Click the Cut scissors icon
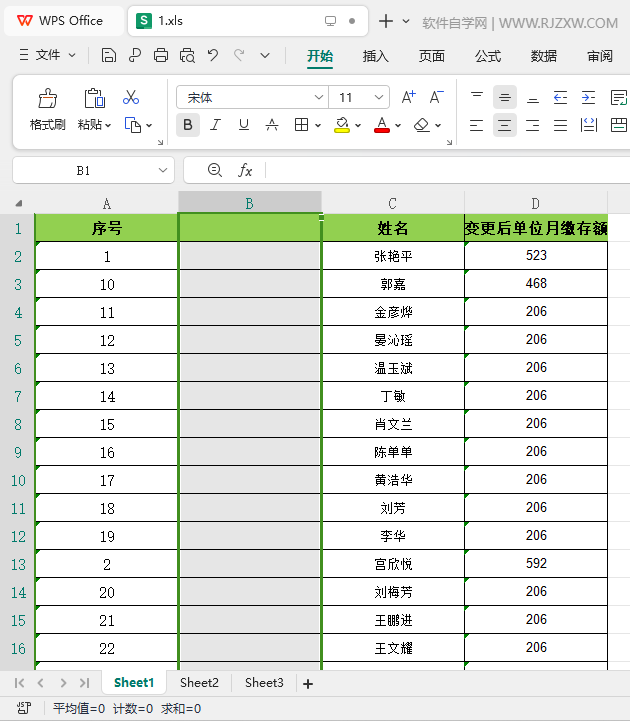 131,97
